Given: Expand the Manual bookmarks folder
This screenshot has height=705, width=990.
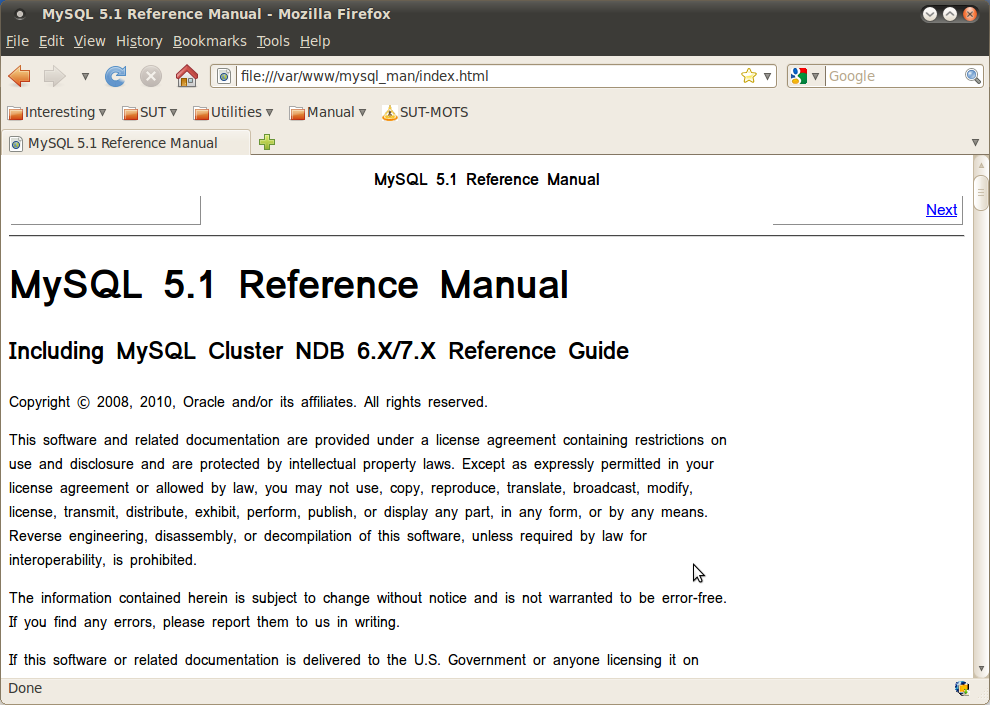Looking at the screenshot, I should click(x=327, y=112).
